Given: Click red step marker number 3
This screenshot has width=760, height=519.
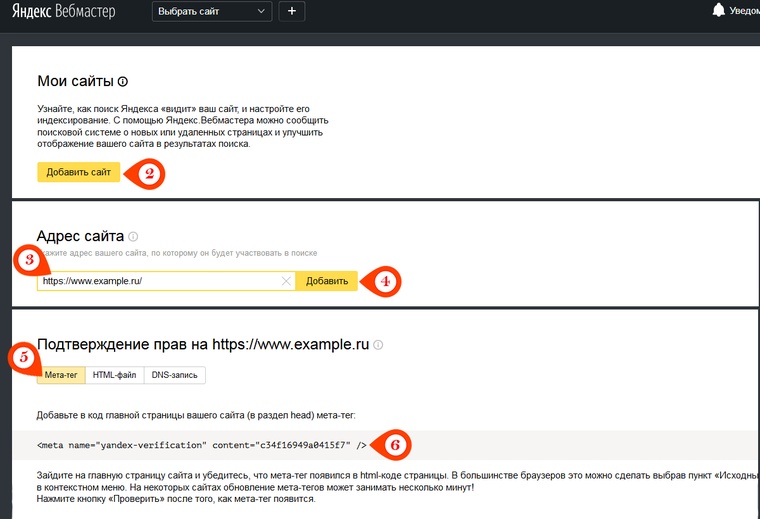Looking at the screenshot, I should tap(30, 262).
